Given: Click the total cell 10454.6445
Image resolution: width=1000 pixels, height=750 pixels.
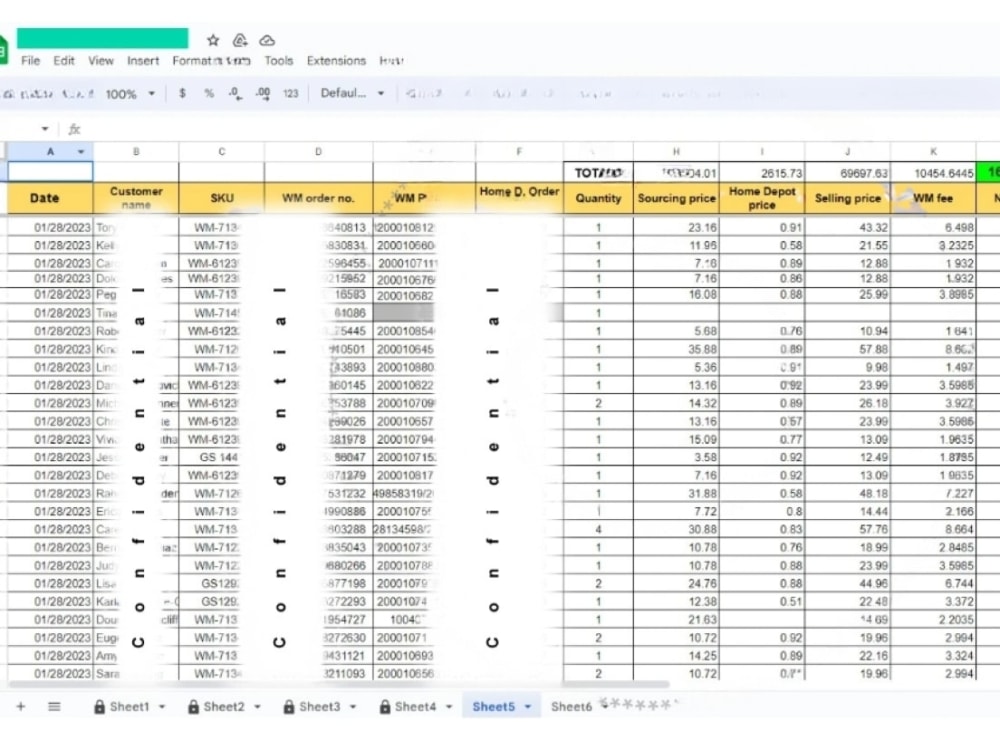Looking at the screenshot, I should click(933, 173).
